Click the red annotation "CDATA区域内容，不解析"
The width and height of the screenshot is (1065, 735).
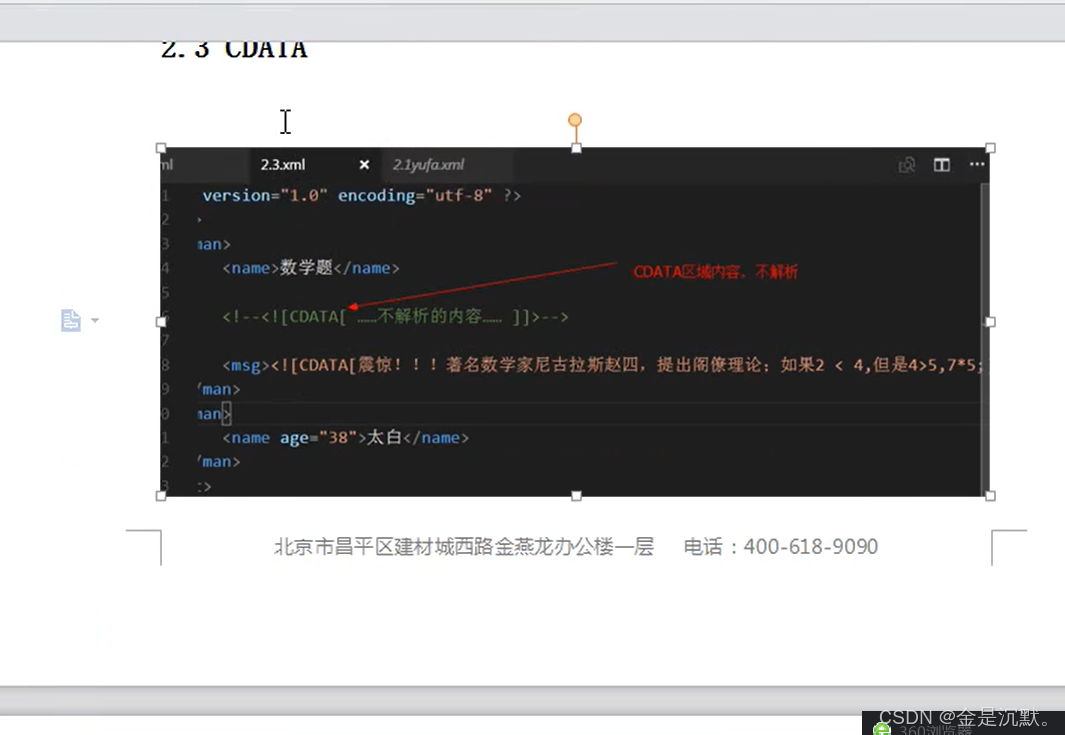point(715,272)
